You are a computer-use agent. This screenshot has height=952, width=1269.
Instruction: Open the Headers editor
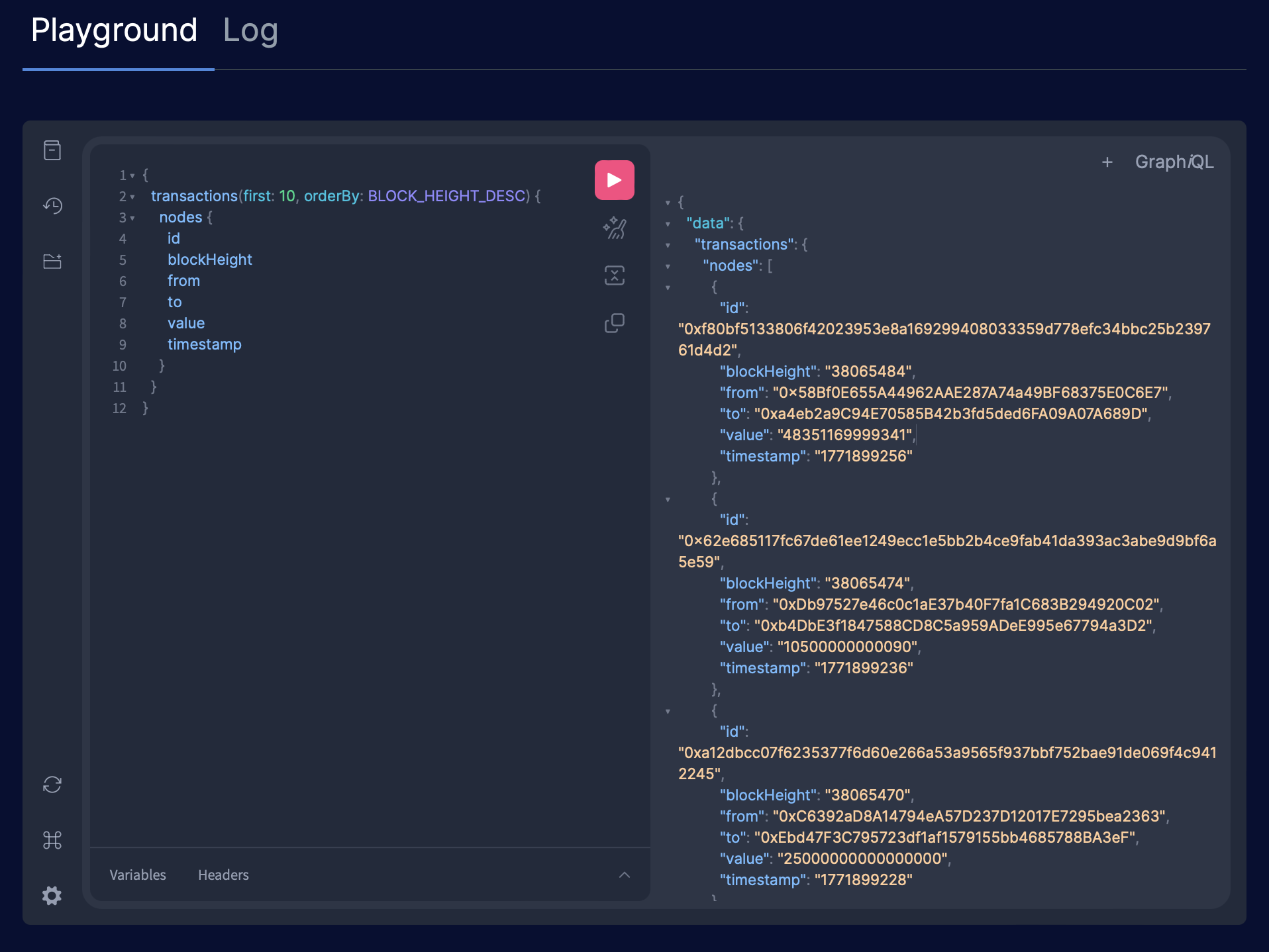point(223,875)
